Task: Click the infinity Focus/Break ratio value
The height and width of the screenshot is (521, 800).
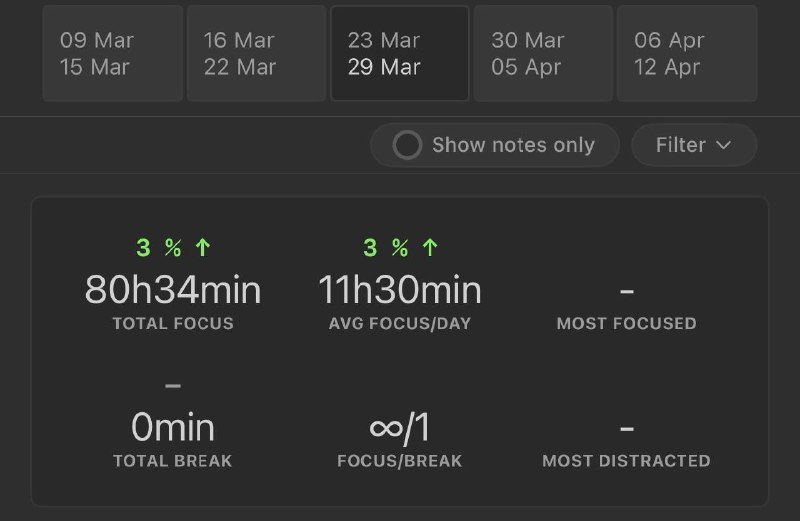Action: (x=400, y=428)
